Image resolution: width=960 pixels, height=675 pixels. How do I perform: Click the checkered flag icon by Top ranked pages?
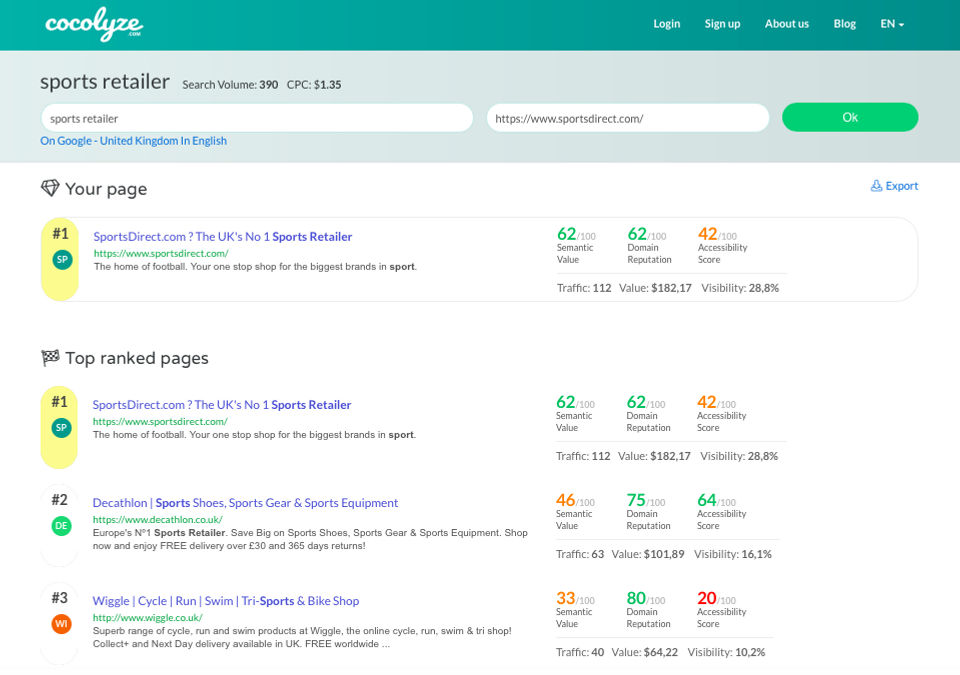pyautogui.click(x=50, y=357)
